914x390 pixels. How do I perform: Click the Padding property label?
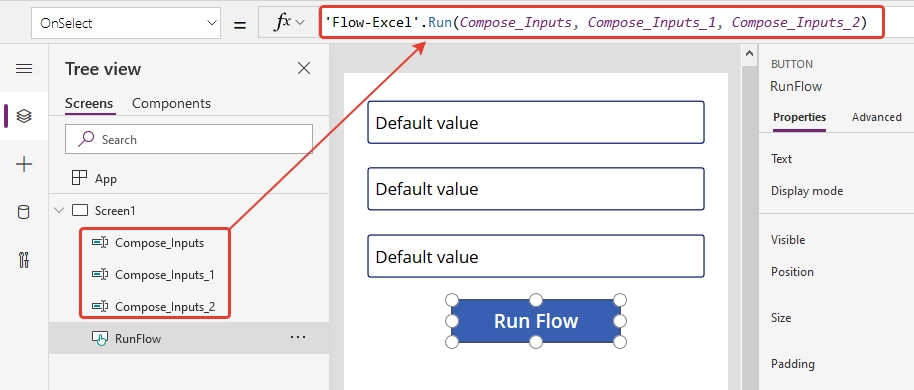793,364
